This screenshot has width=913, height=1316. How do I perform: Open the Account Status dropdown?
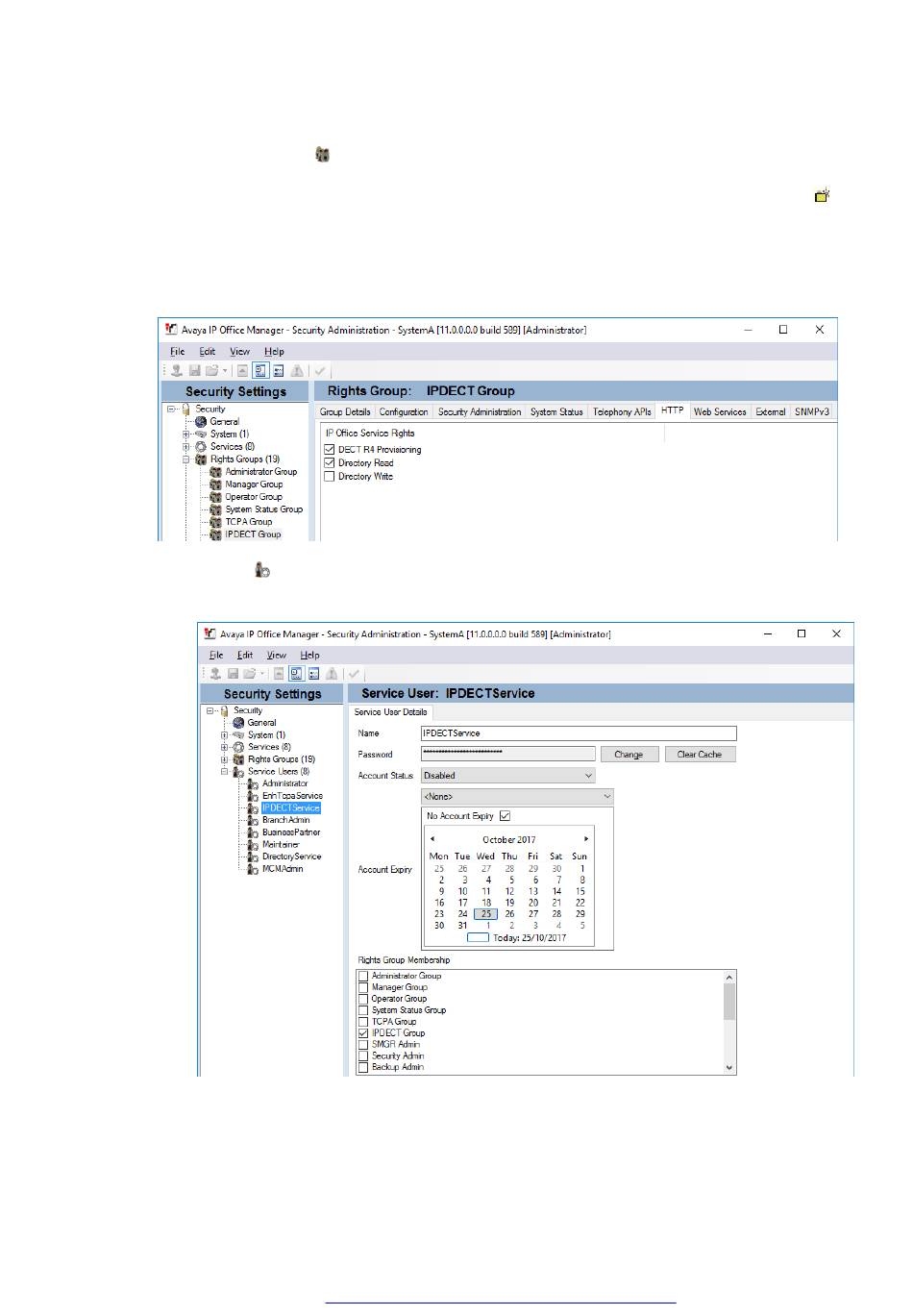(508, 776)
